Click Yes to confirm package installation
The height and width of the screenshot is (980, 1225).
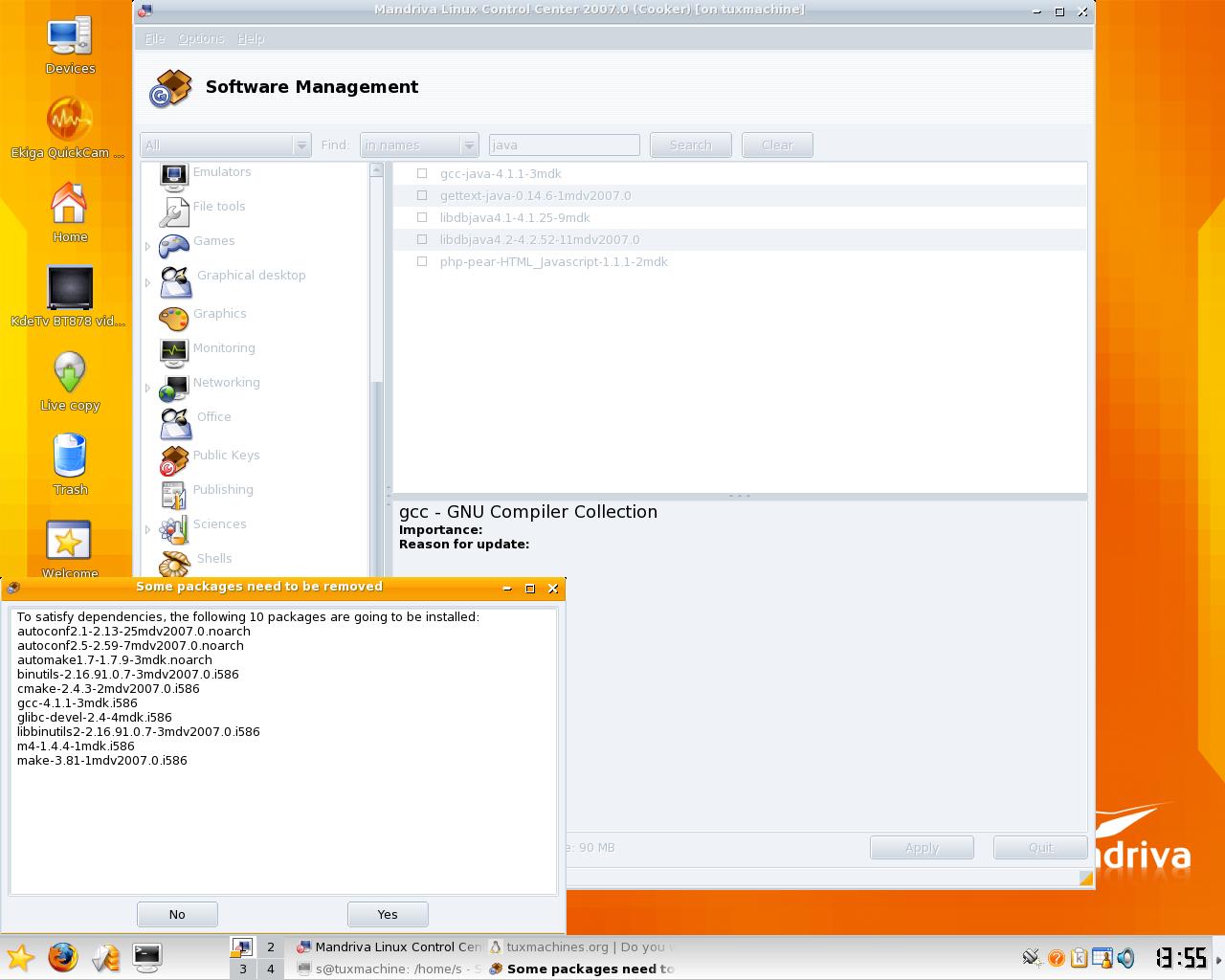tap(388, 914)
